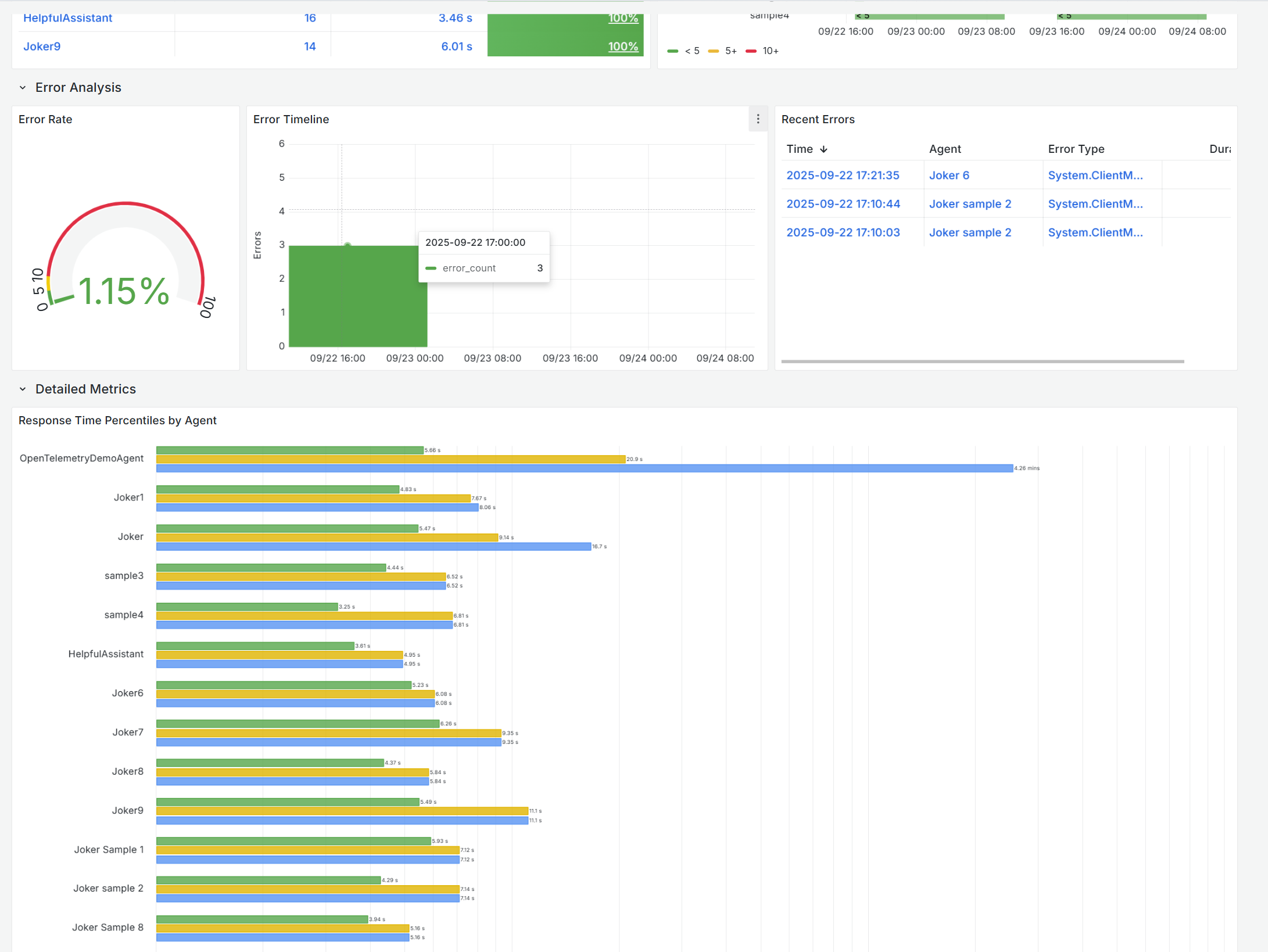1268x952 pixels.
Task: Collapse the Error Analysis section chevron
Action: [x=23, y=88]
